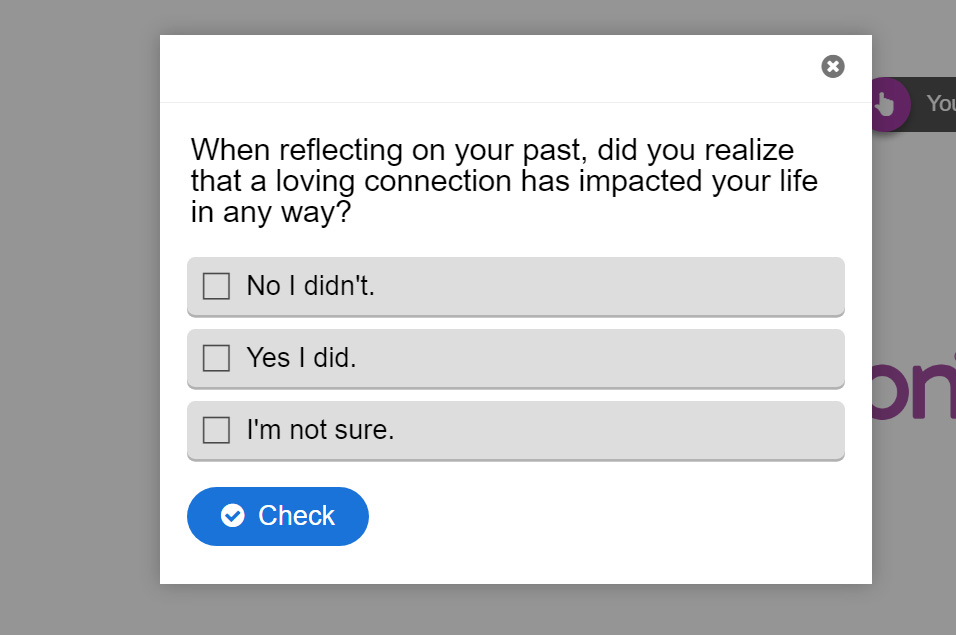
Task: Tick the "No I didn't." checkbox
Action: [x=216, y=286]
